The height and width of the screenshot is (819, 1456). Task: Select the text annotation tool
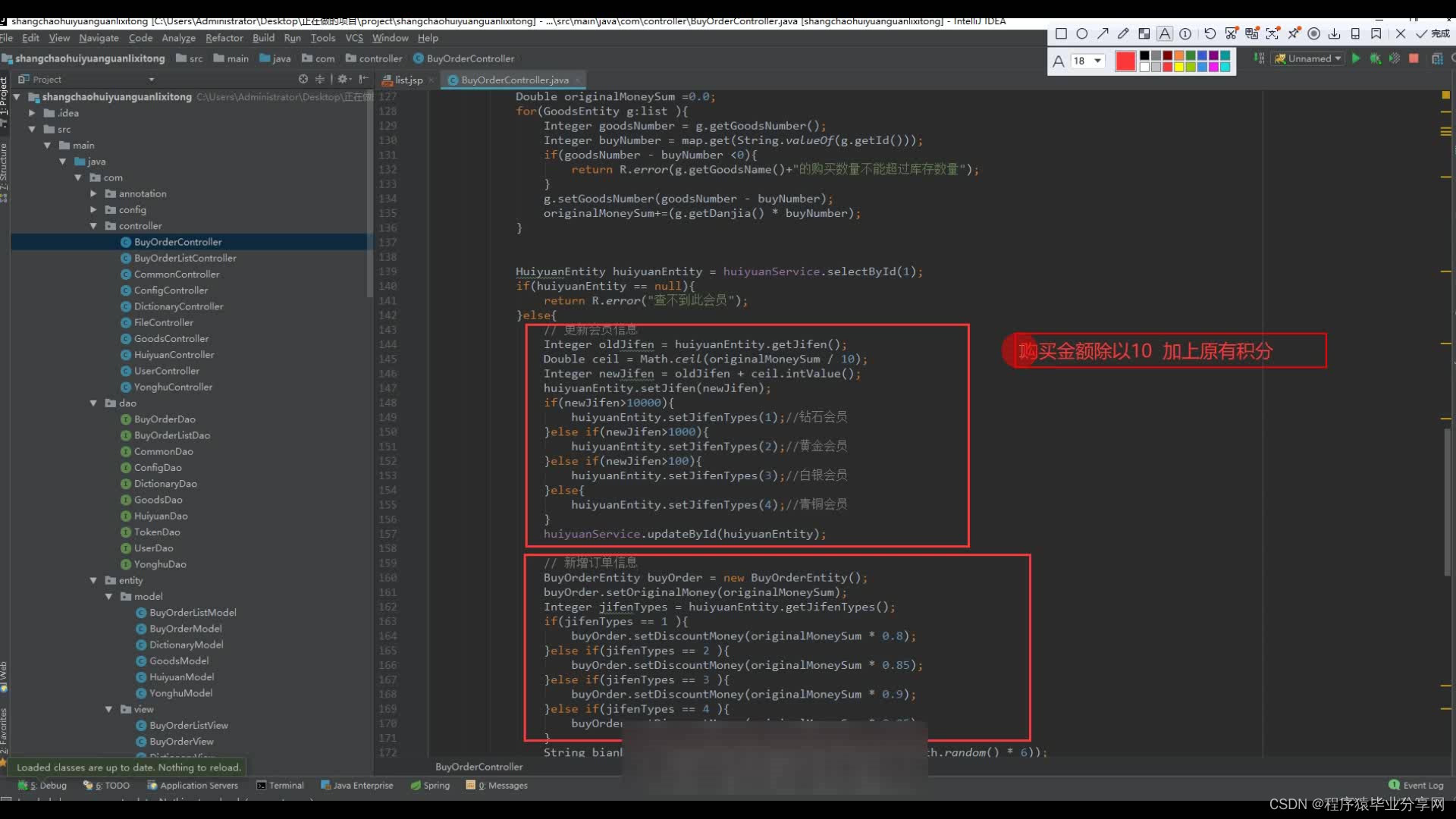tap(1165, 33)
